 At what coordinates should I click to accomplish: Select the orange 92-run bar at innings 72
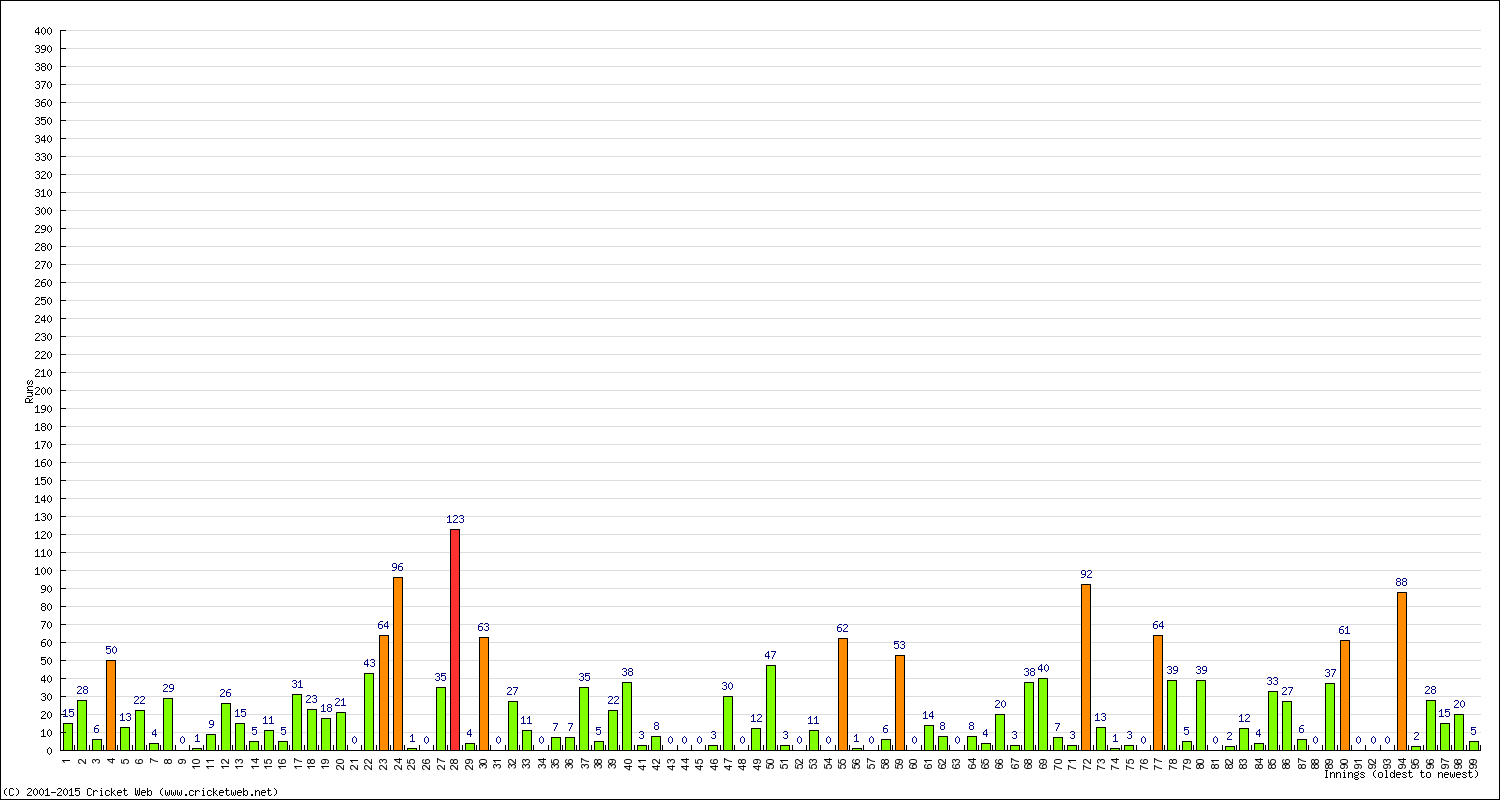tap(1086, 667)
